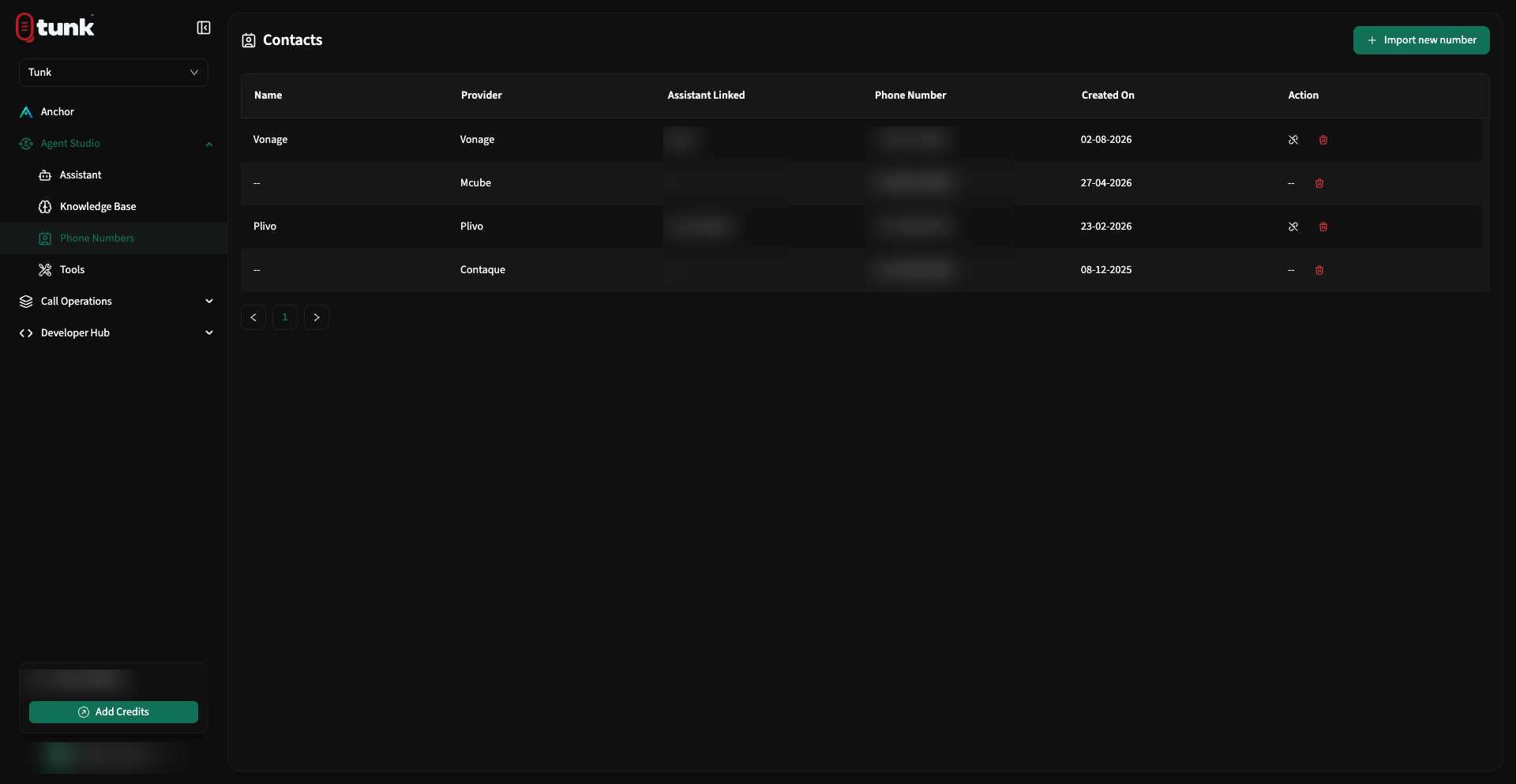Image resolution: width=1516 pixels, height=784 pixels.
Task: Collapse the sidebar panel icon
Action: [204, 28]
